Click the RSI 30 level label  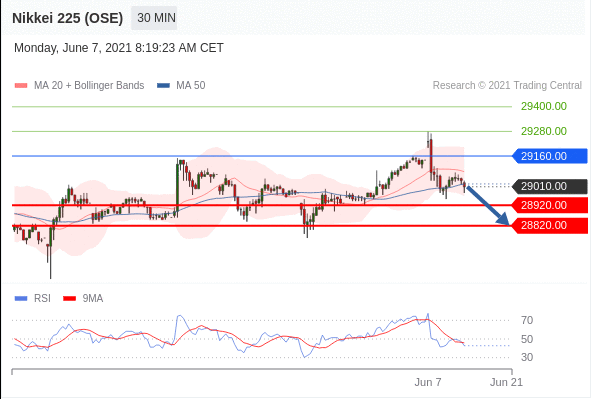[527, 357]
